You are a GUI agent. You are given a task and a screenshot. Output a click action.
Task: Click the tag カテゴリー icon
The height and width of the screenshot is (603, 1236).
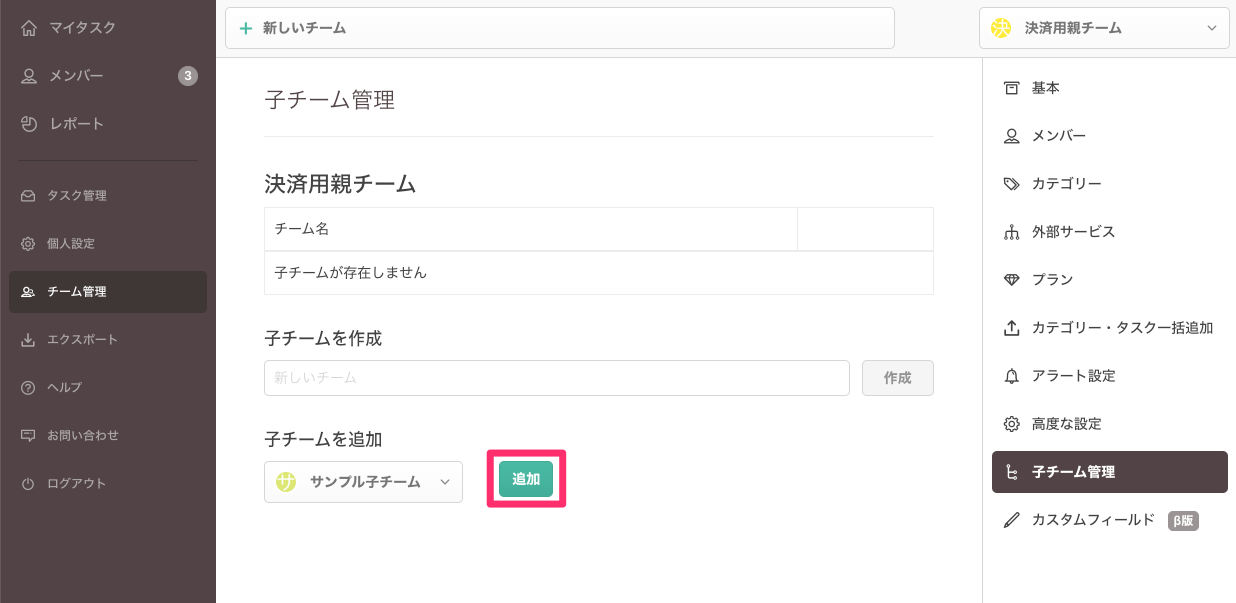point(1011,184)
